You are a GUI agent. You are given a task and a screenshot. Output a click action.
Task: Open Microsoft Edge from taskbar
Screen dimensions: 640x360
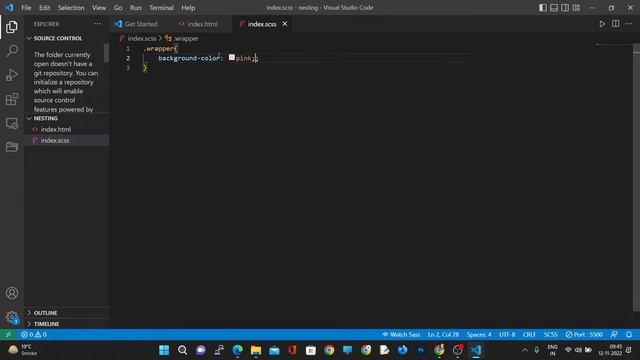(238, 350)
